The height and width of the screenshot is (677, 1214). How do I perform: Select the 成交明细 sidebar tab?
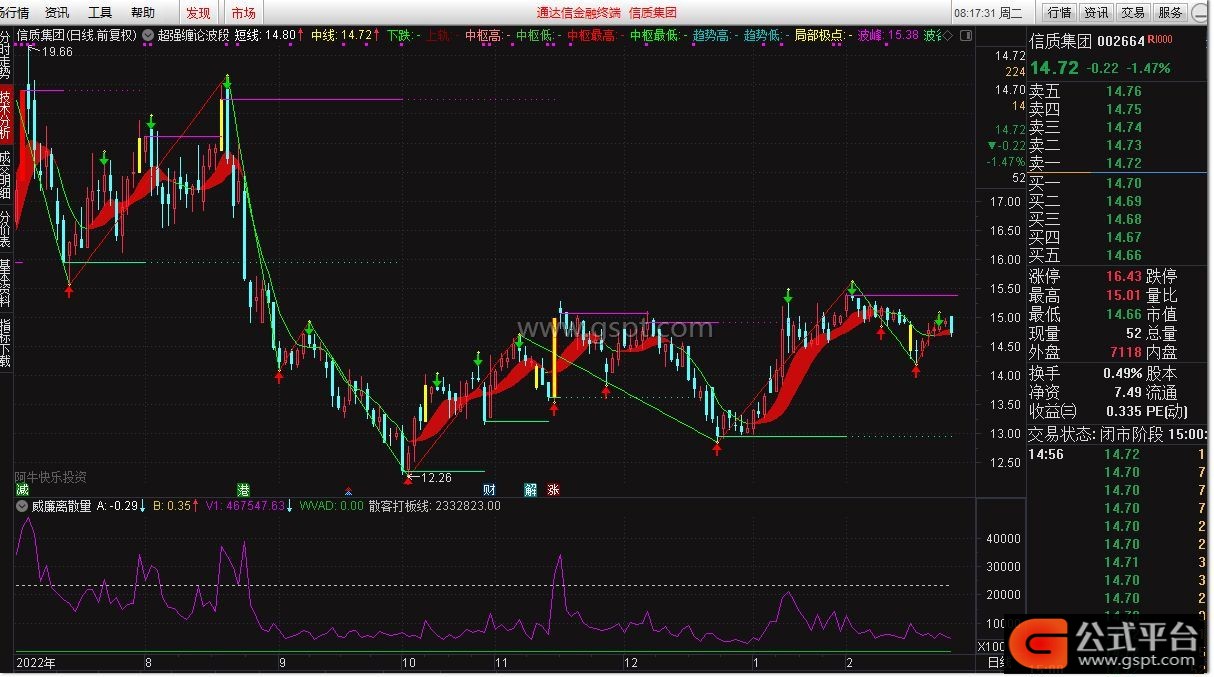pos(6,175)
